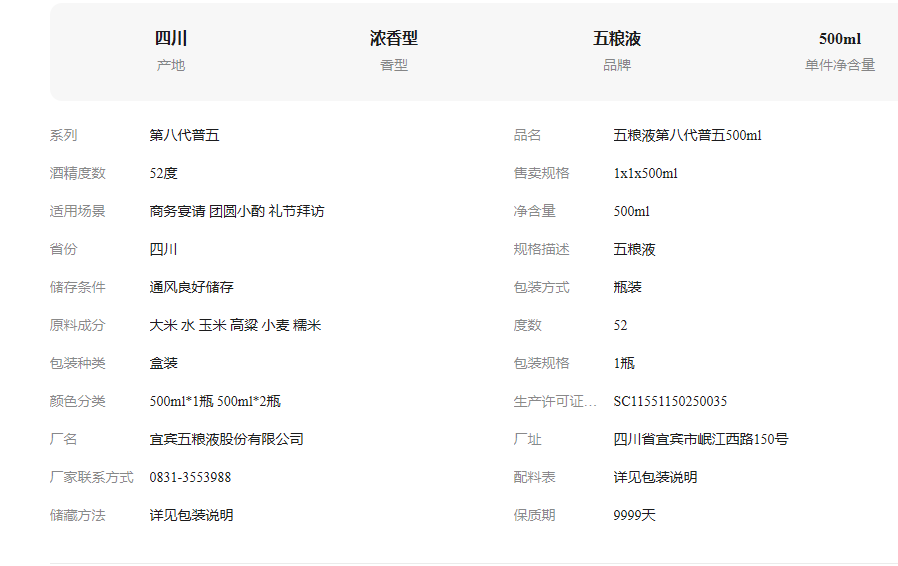Click the 单件净含量 label

pos(840,65)
